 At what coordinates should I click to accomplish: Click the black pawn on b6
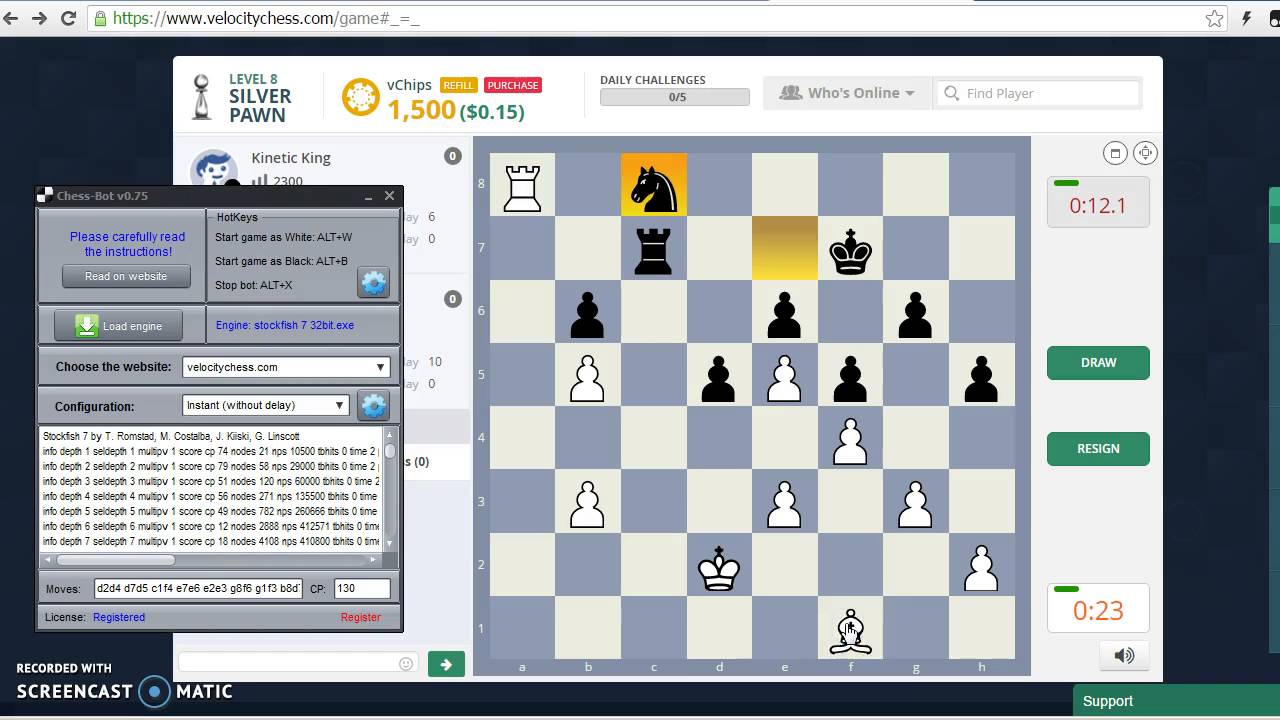pos(587,315)
